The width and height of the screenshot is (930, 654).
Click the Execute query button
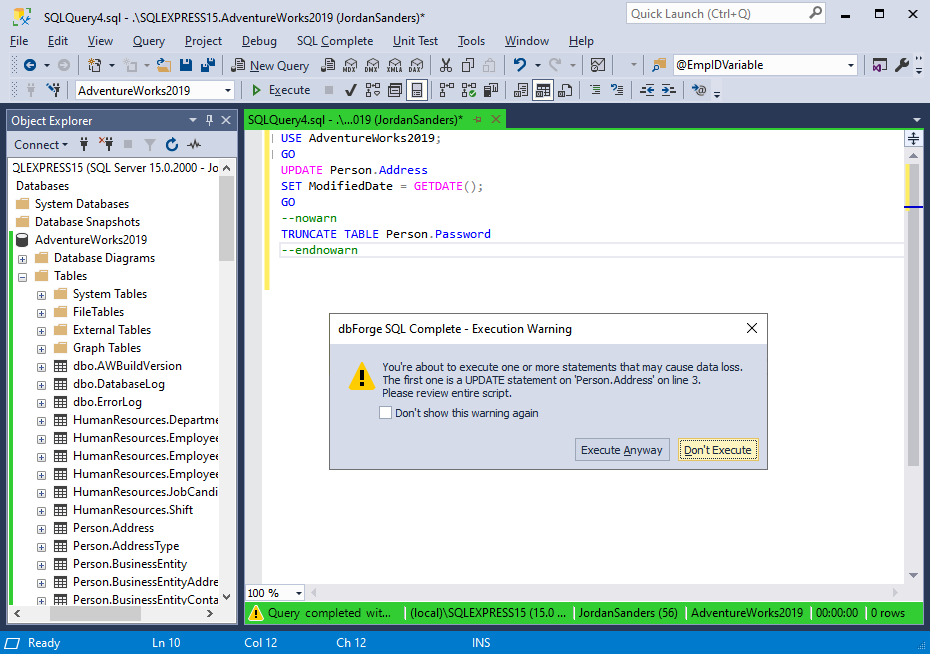pos(281,90)
